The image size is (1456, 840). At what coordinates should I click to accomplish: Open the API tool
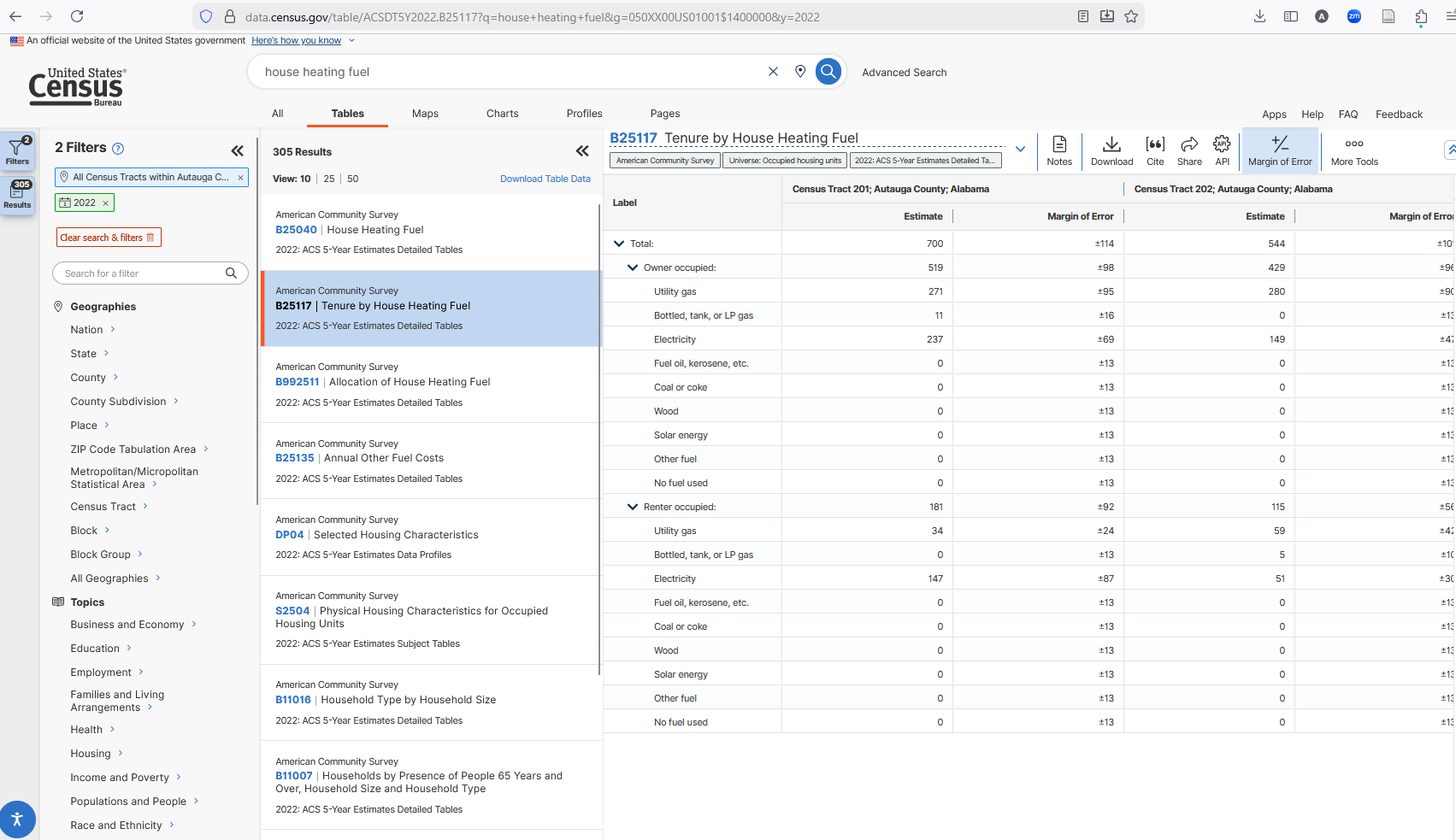click(x=1223, y=150)
